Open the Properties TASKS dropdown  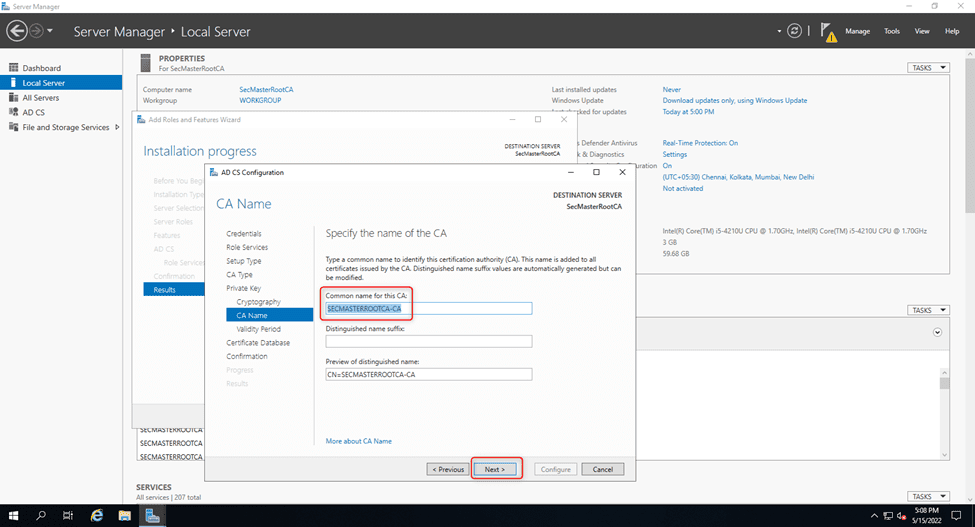coord(928,68)
